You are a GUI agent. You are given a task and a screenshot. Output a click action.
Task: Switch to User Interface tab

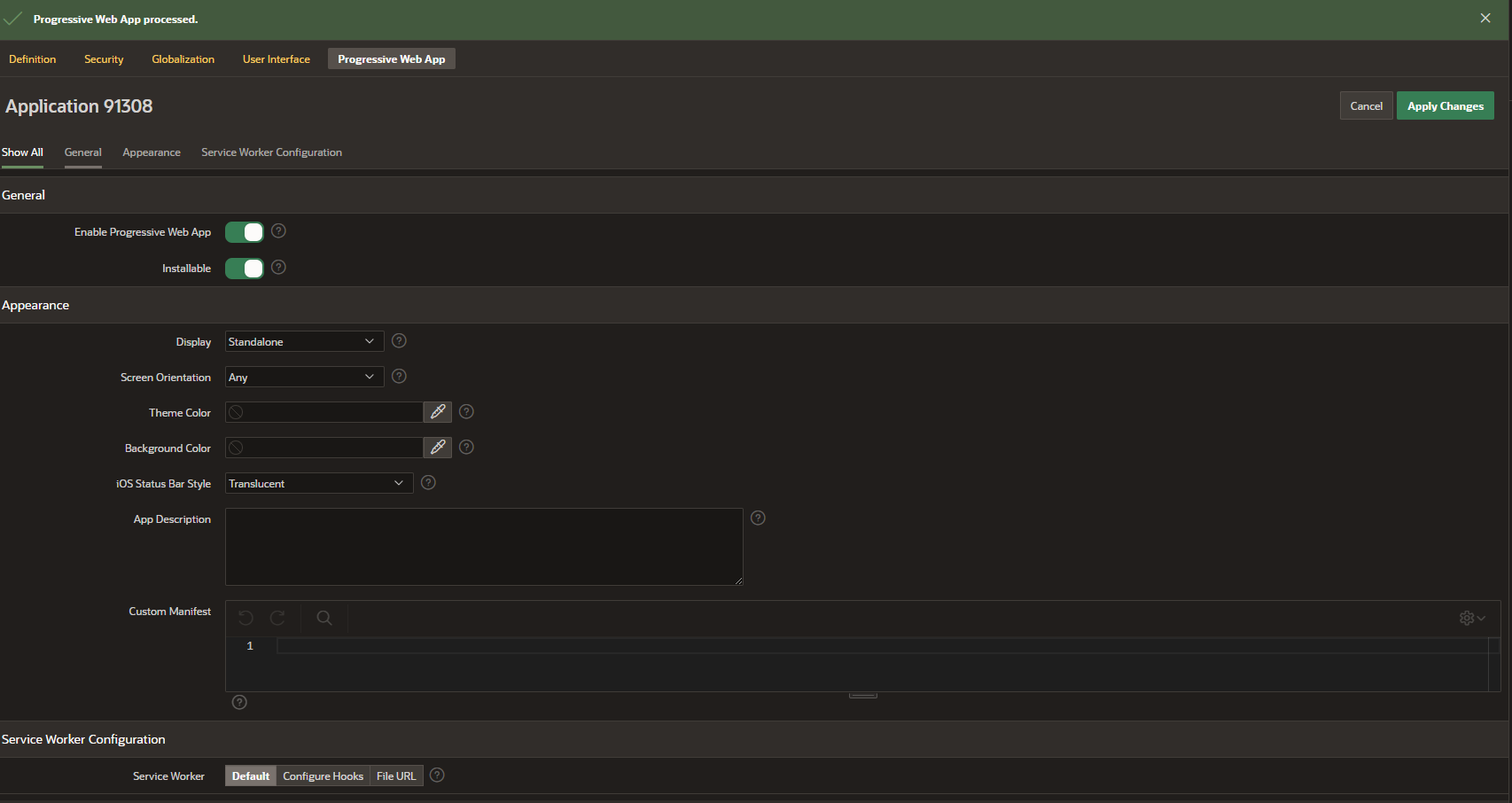[277, 59]
